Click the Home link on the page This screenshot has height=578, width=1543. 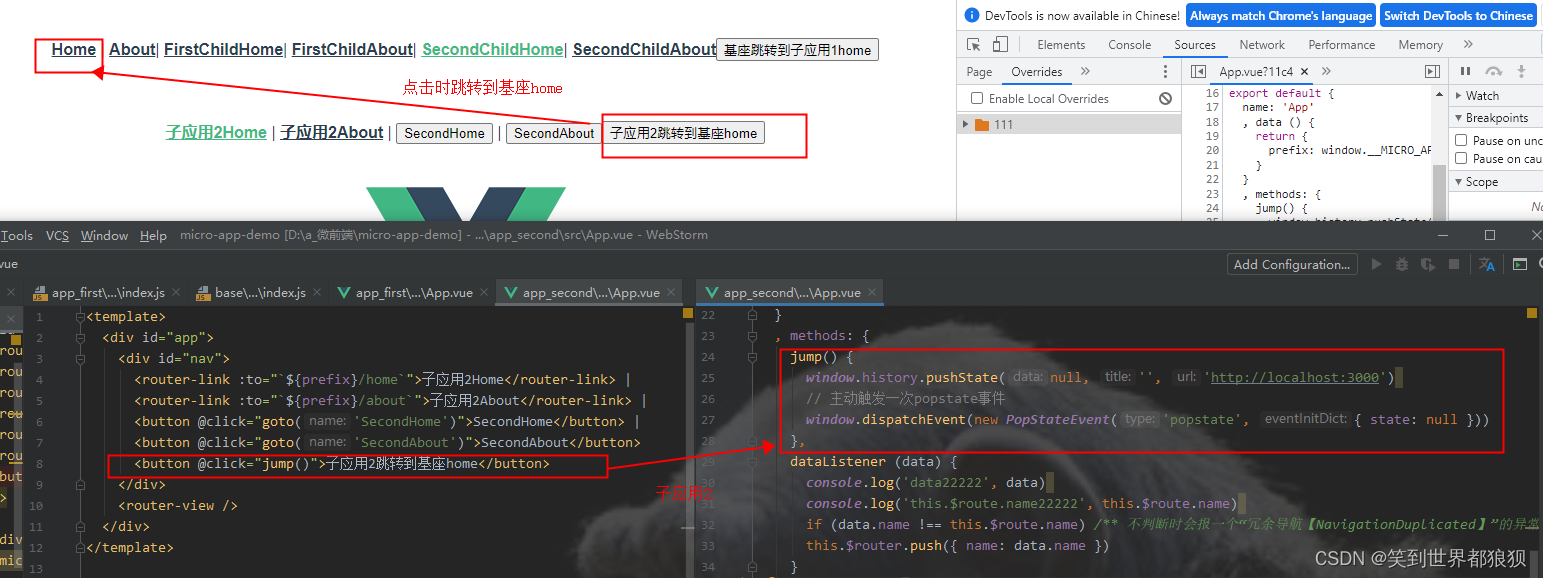tap(74, 49)
